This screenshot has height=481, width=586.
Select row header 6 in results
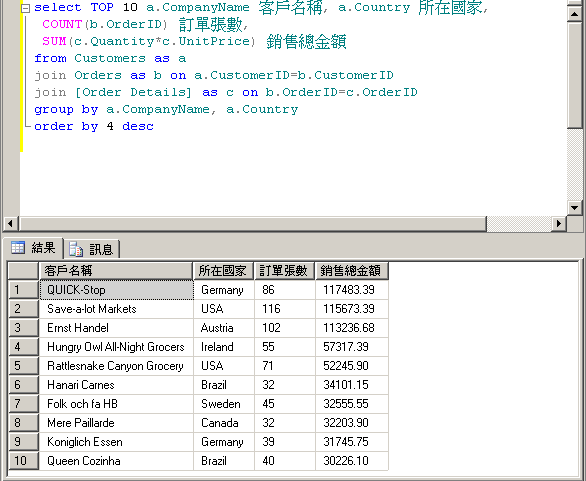(23, 385)
